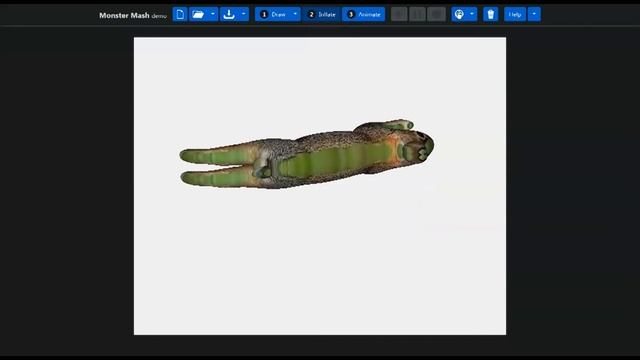This screenshot has height=360, width=640.
Task: Expand the open file dropdown arrow
Action: [x=213, y=14]
